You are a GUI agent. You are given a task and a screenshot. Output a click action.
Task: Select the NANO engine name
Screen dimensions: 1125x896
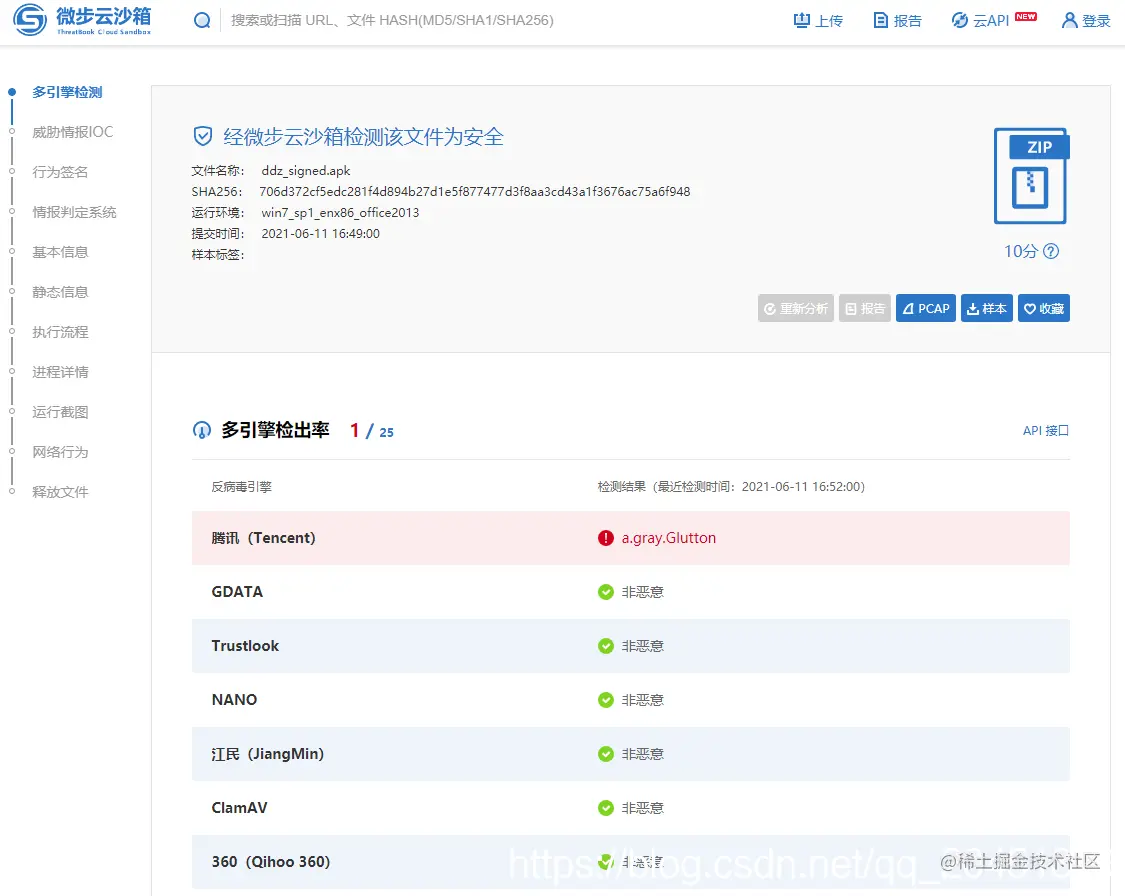pyautogui.click(x=235, y=699)
